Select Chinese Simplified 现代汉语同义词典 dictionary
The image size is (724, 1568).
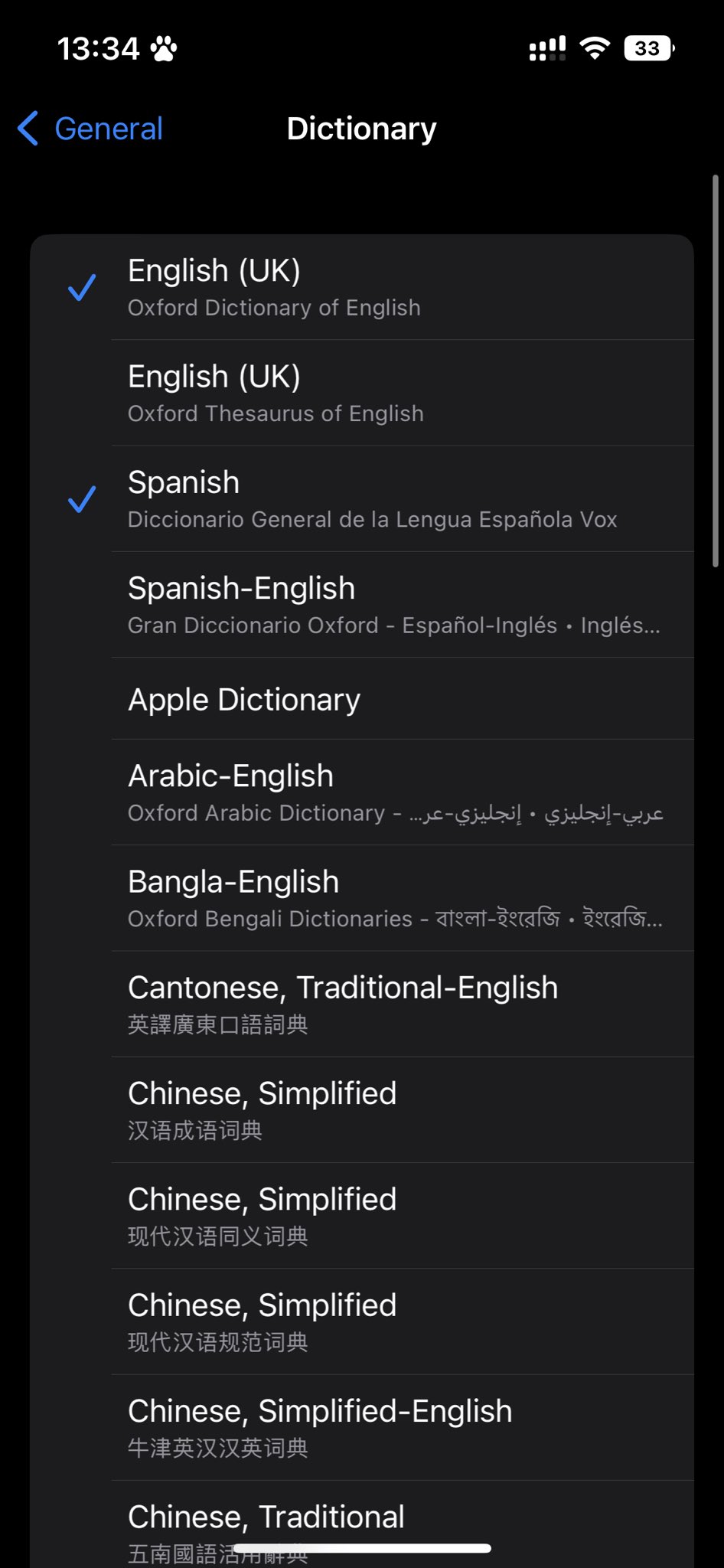[402, 1215]
